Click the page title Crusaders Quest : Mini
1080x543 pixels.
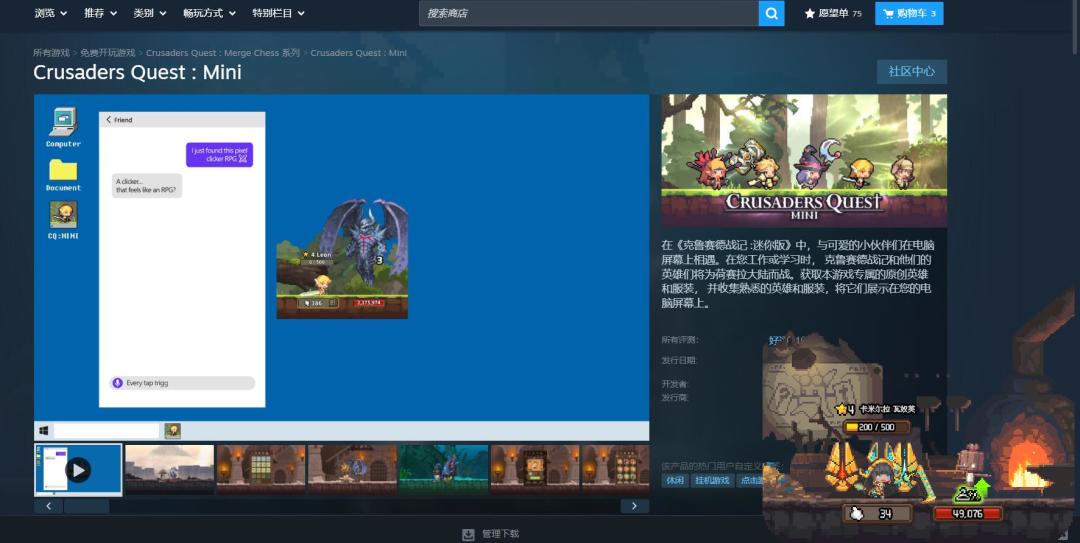point(137,72)
